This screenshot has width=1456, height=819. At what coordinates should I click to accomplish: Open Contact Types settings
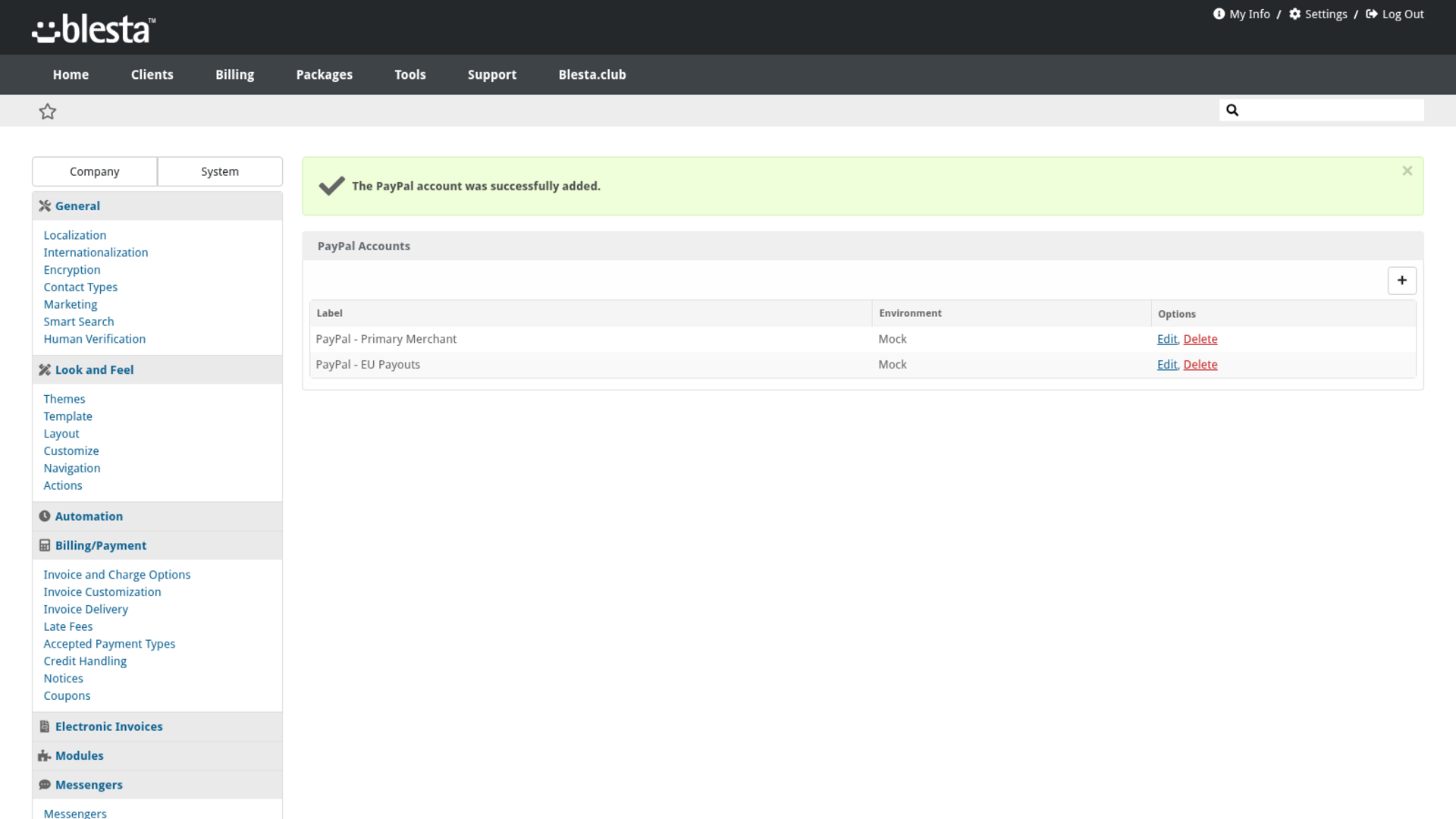pyautogui.click(x=80, y=287)
